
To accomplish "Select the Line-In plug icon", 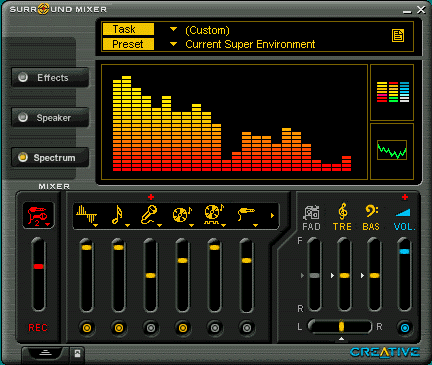I will click(246, 214).
